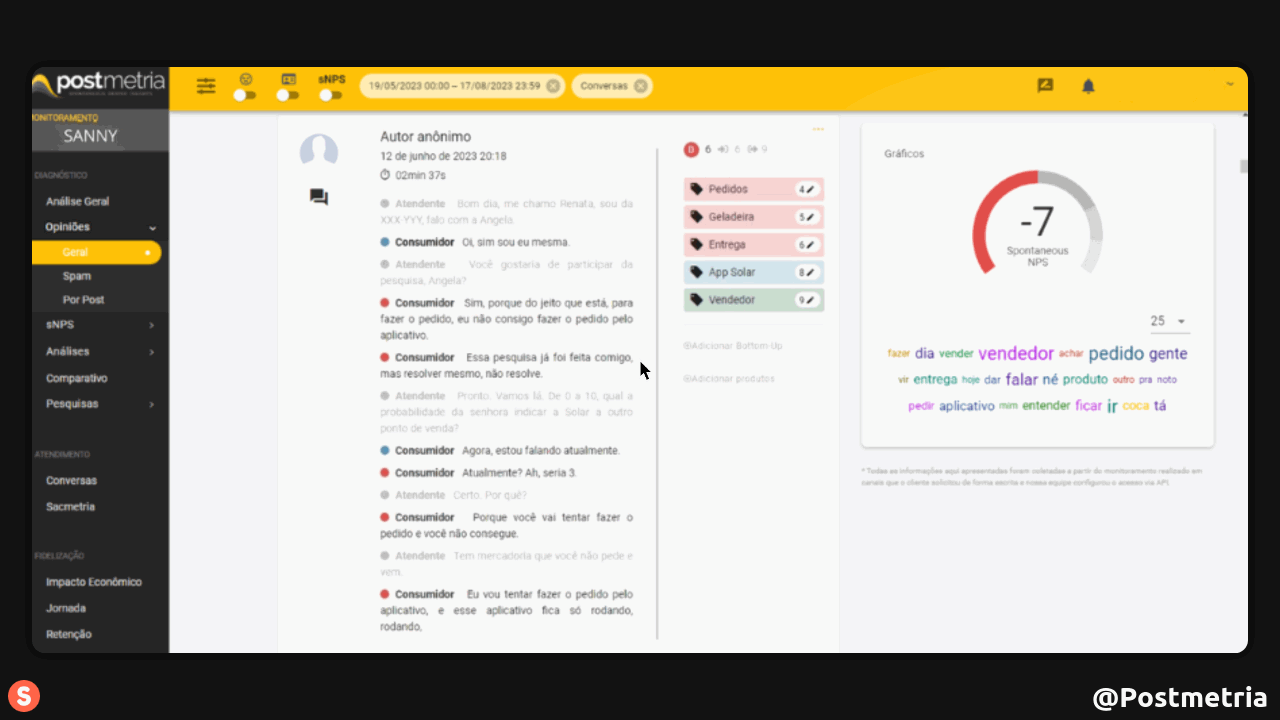Click the conversation chat bubbles icon
The height and width of the screenshot is (720, 1280).
(319, 197)
